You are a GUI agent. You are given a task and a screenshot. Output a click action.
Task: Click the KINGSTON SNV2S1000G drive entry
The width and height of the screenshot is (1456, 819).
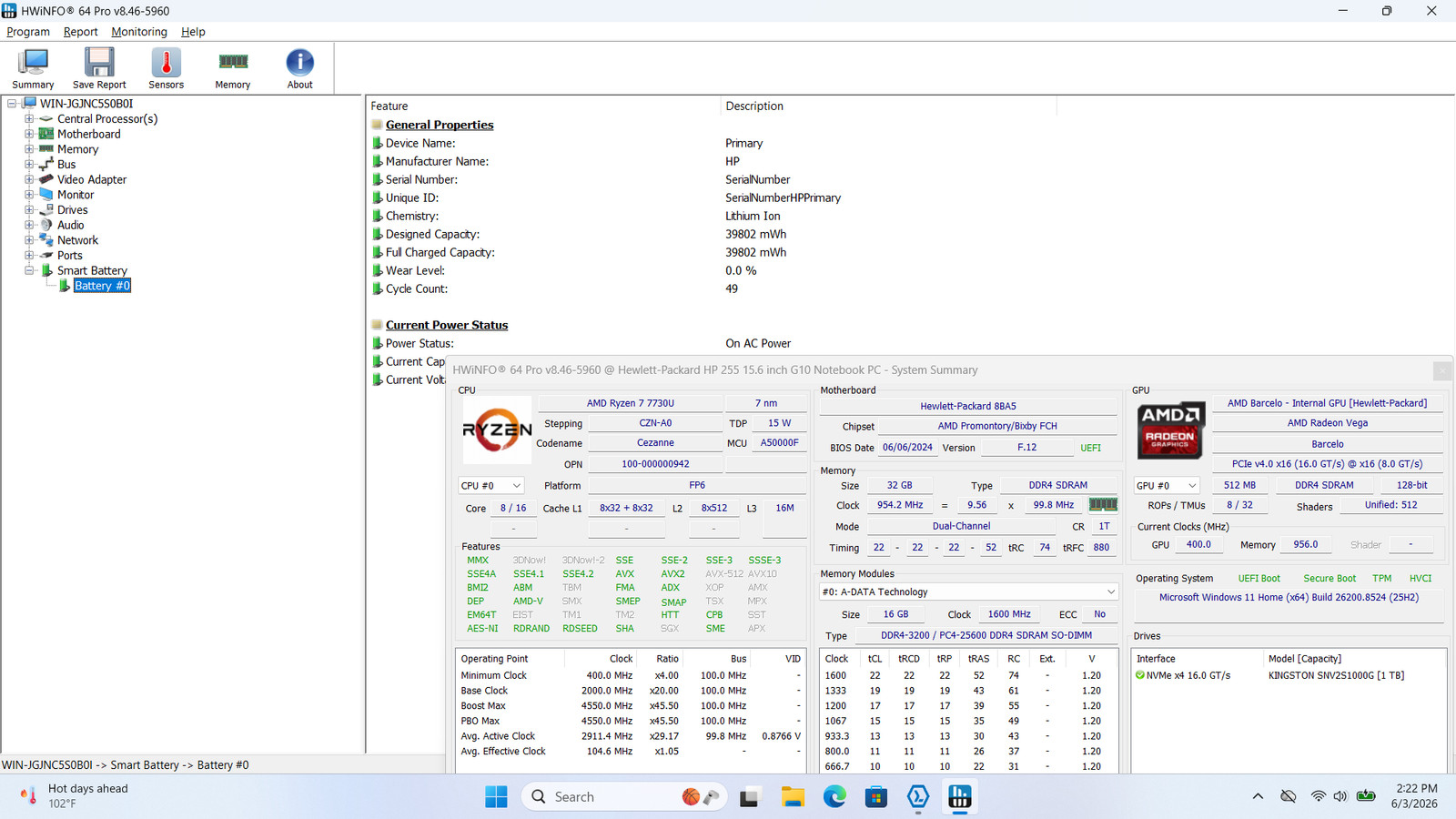[x=1336, y=675]
